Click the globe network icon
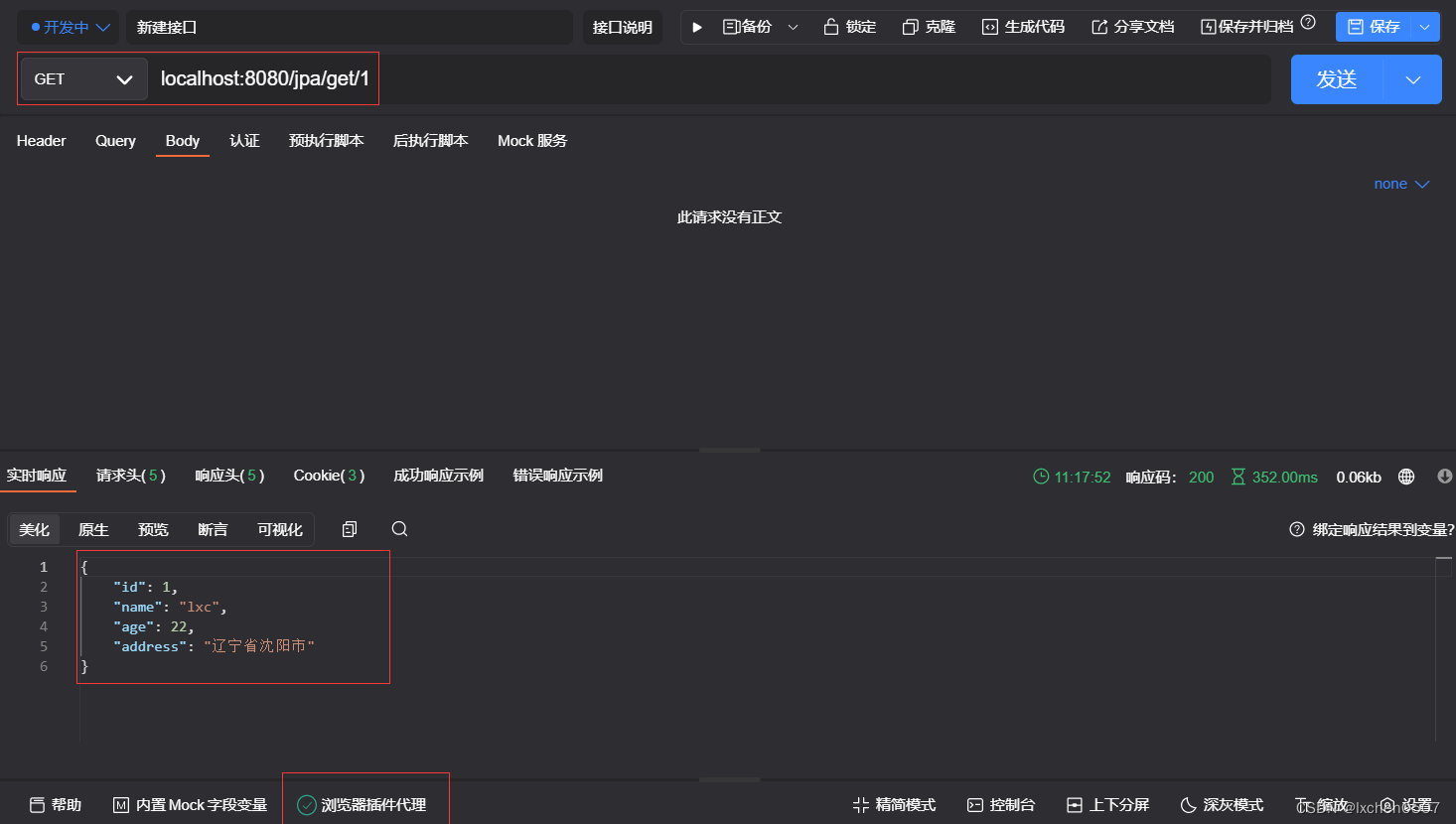 click(1406, 477)
